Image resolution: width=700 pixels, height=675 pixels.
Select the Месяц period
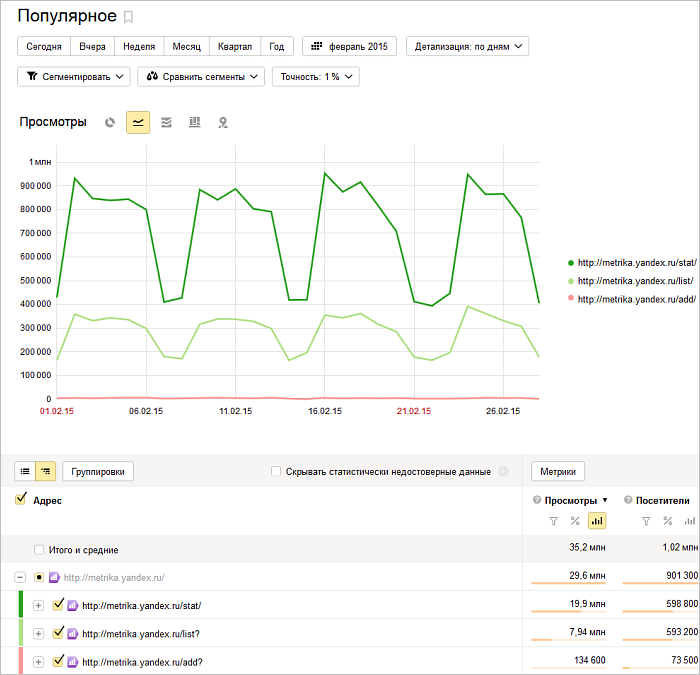click(187, 46)
